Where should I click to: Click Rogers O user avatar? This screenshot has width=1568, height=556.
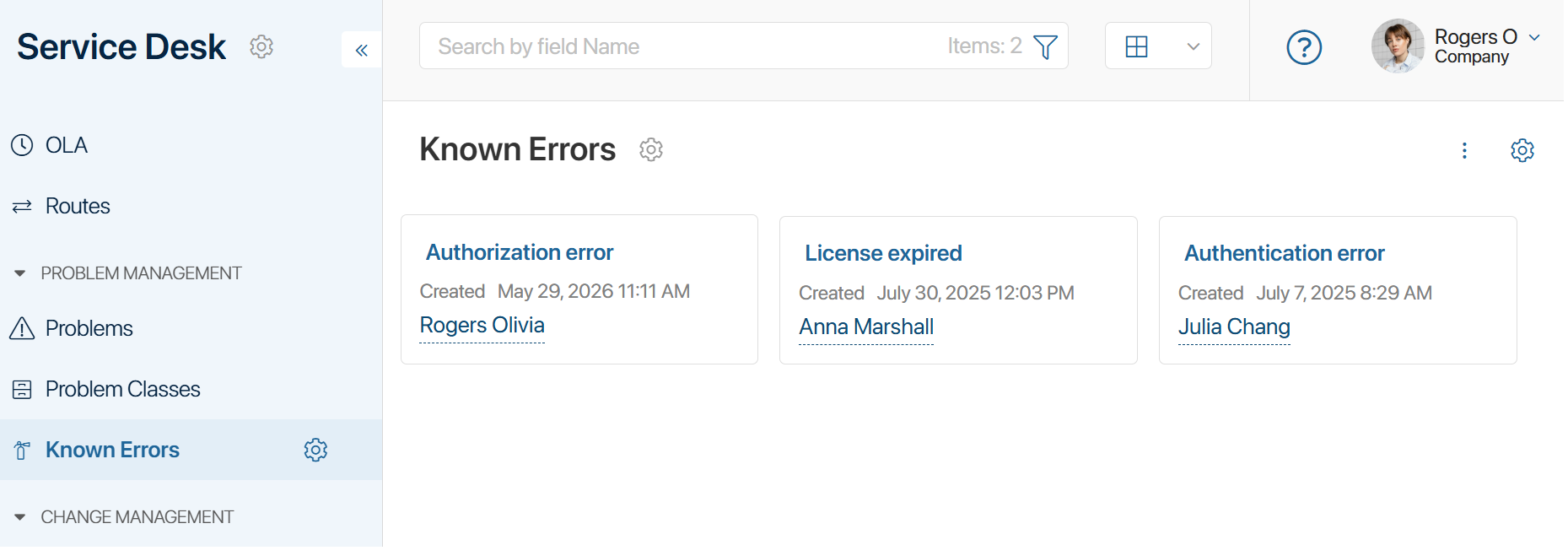(x=1398, y=46)
